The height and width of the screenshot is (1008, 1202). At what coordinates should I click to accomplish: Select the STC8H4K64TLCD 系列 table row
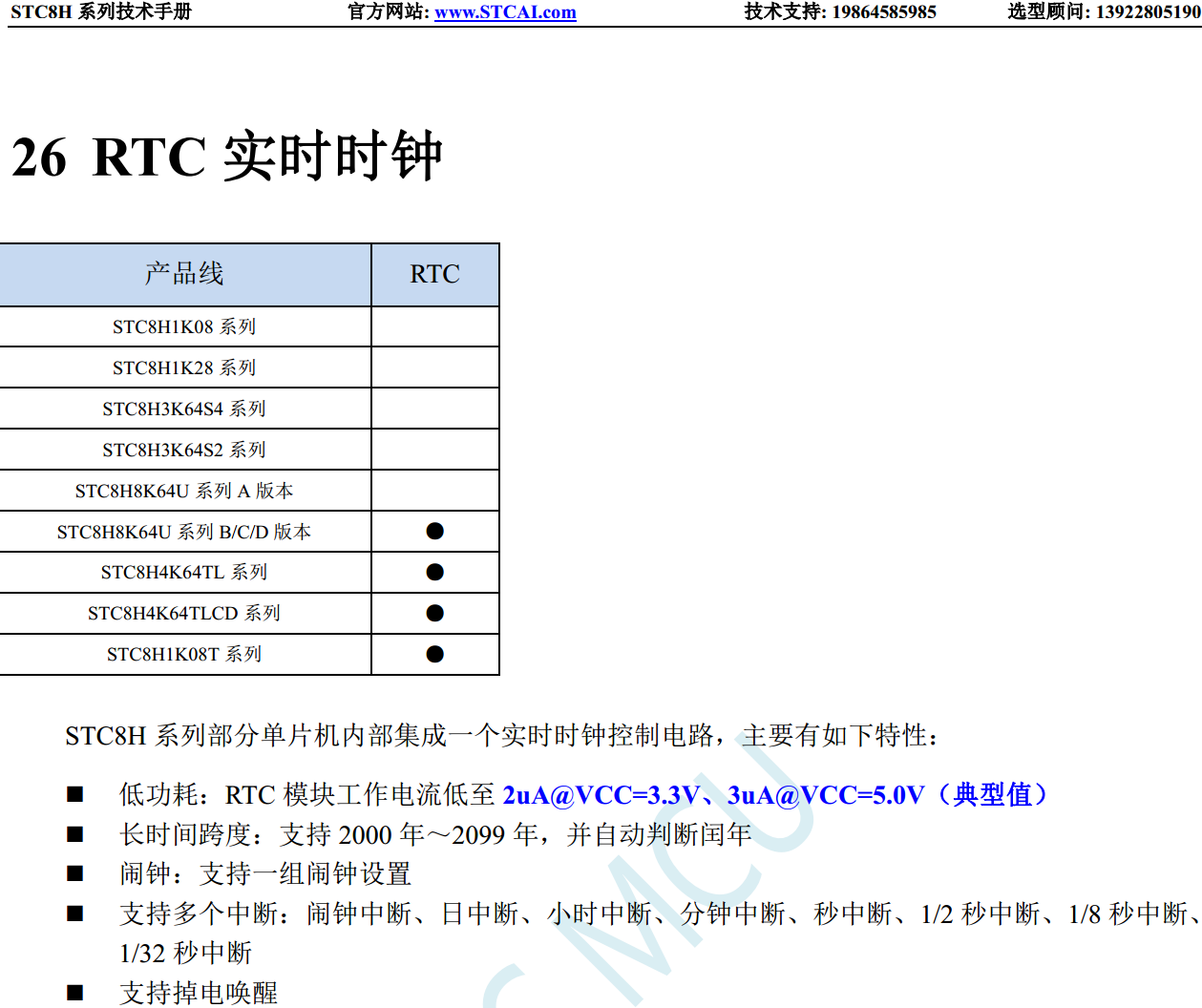pyautogui.click(x=249, y=613)
